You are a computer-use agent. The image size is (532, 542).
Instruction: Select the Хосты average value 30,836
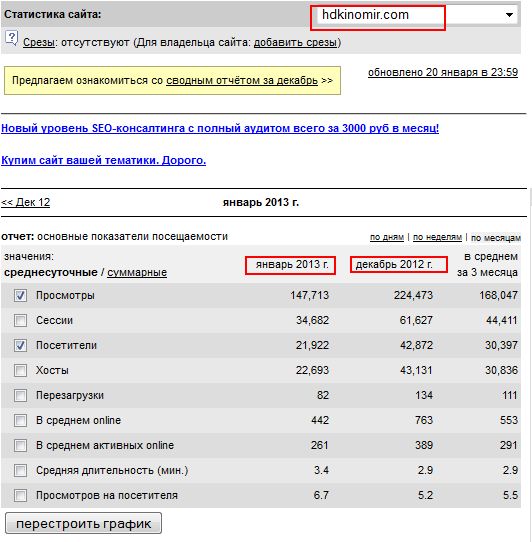pos(501,370)
